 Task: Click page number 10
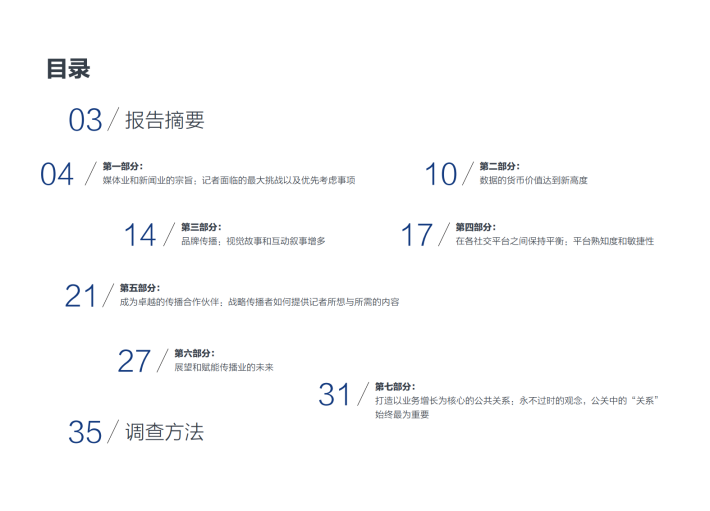[441, 174]
